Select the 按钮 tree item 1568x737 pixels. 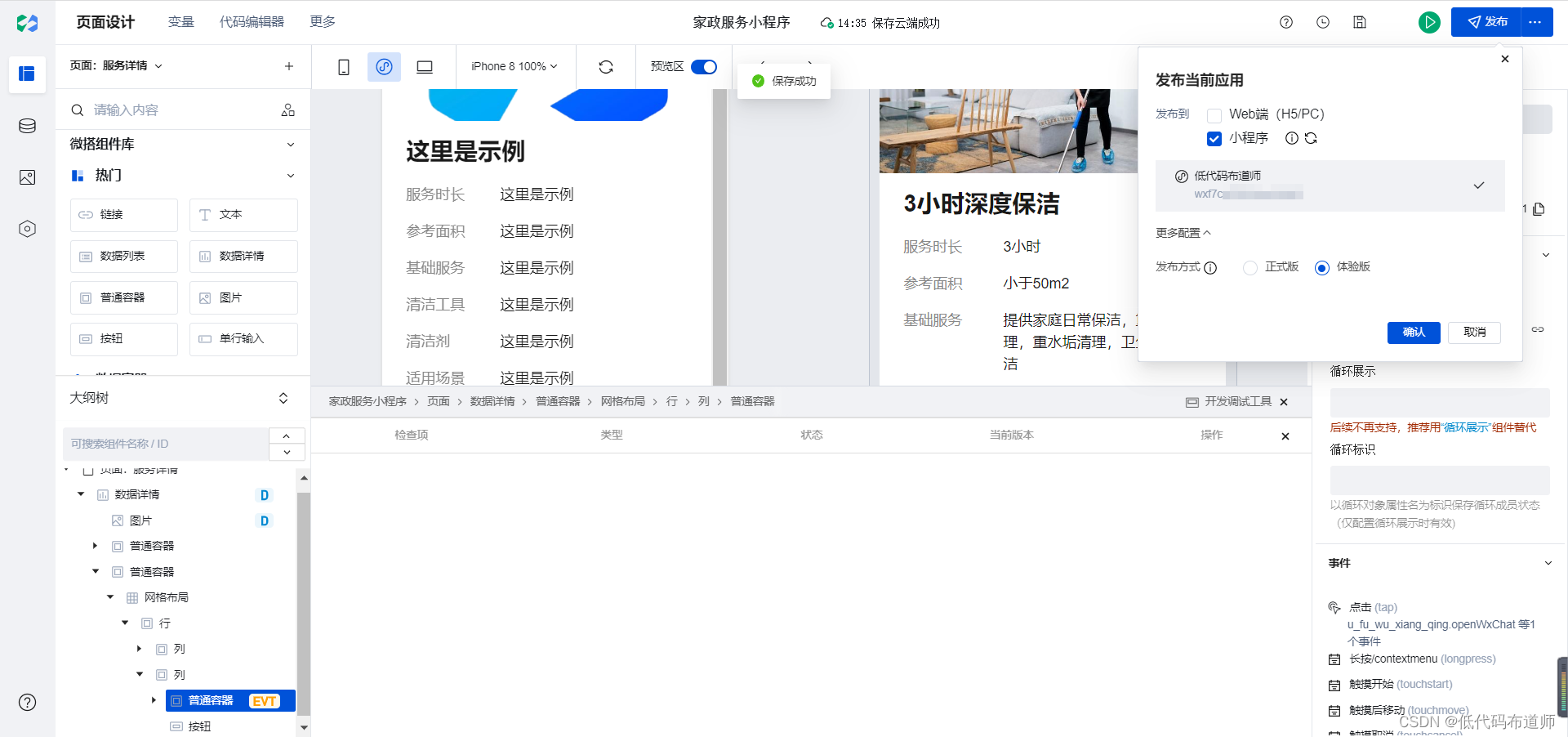click(x=199, y=726)
